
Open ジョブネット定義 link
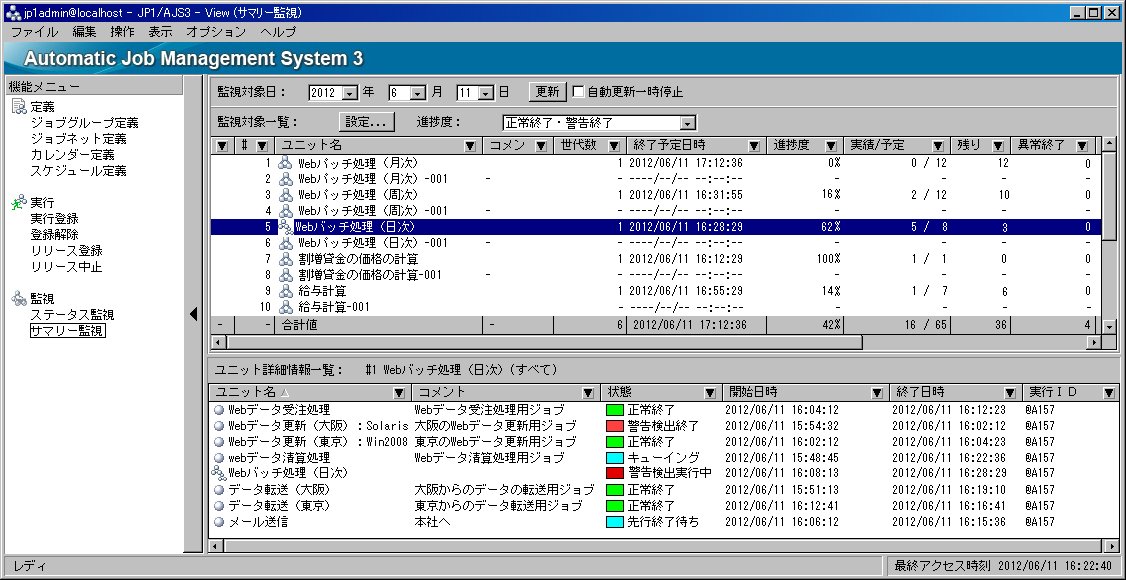click(78, 139)
